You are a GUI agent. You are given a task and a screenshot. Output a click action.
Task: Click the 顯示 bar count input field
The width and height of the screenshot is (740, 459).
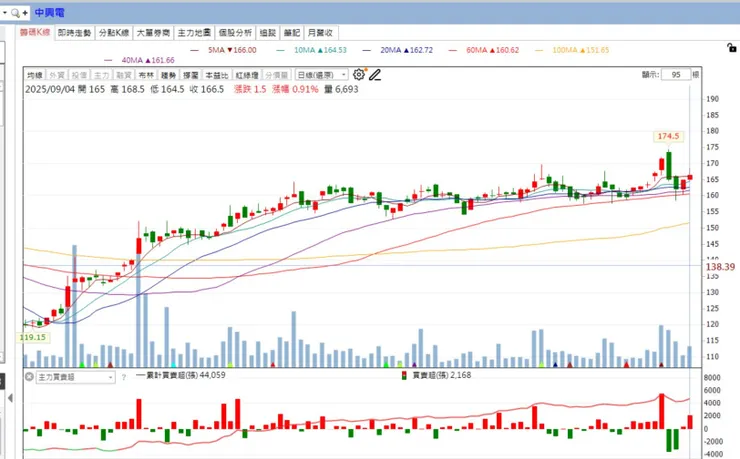pos(676,75)
